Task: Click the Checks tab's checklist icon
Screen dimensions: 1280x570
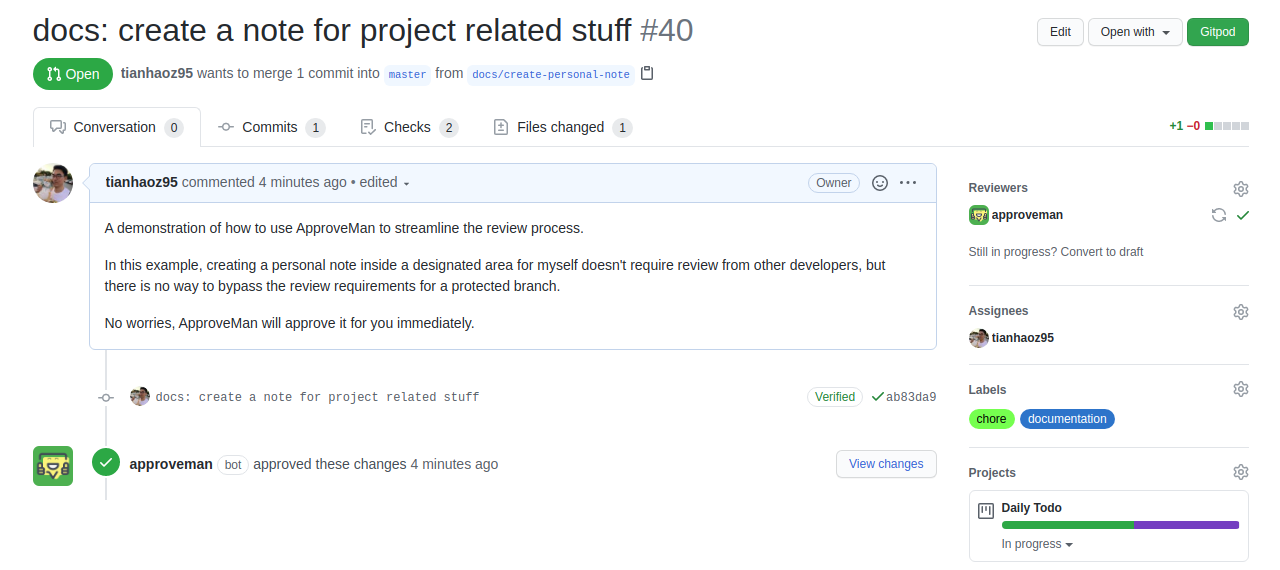Action: coord(368,127)
